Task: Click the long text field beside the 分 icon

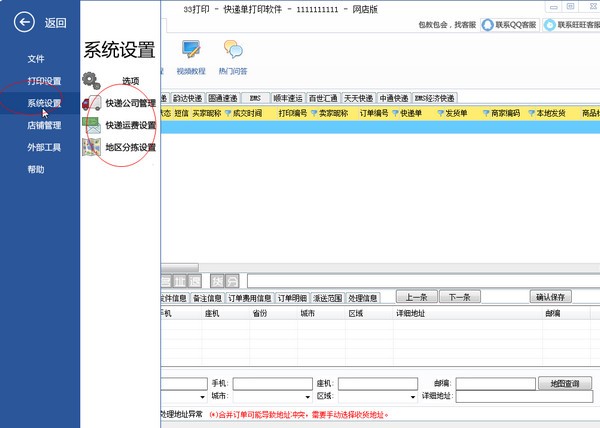Action: tap(424, 281)
